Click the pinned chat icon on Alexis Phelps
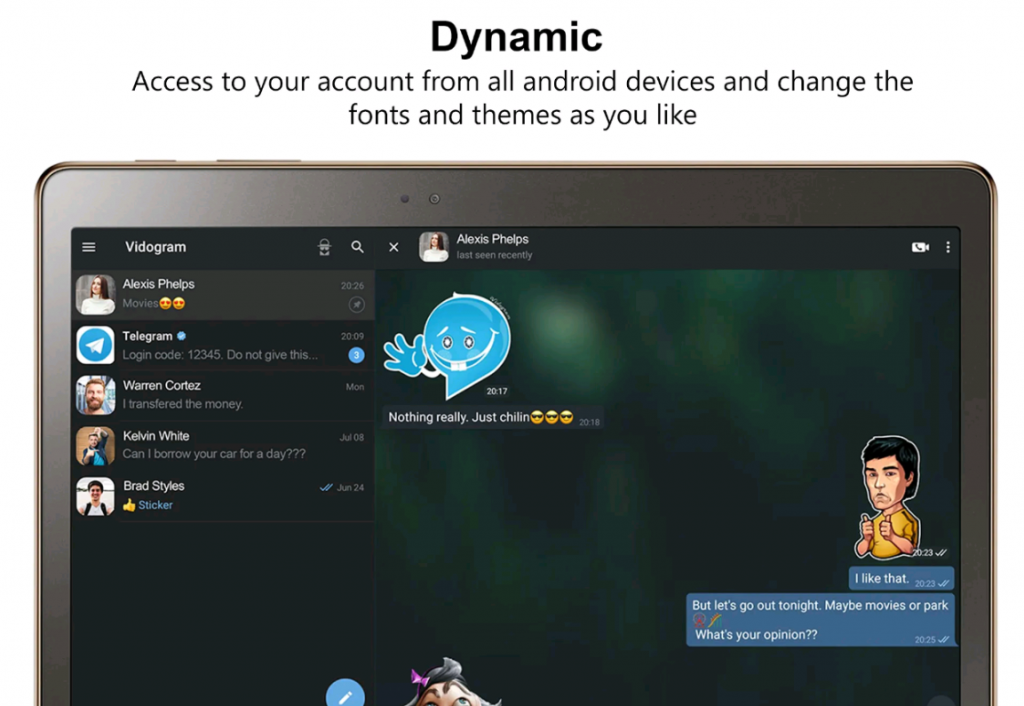 point(356,304)
